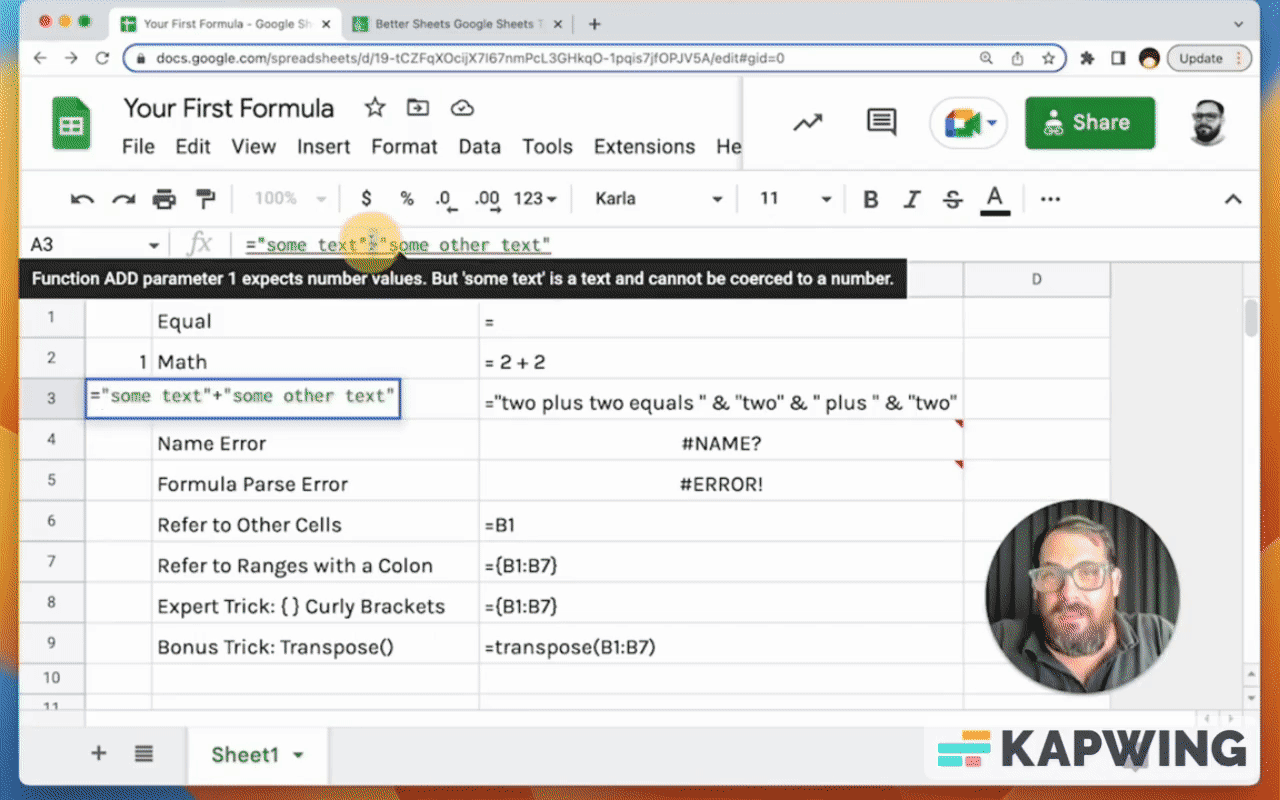
Task: Format as percent icon
Action: click(407, 199)
